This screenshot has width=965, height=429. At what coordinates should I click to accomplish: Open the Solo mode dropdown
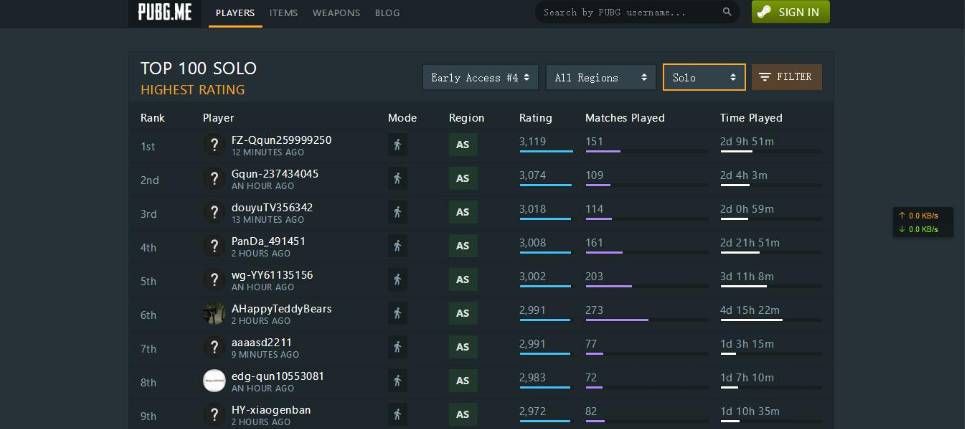(704, 78)
